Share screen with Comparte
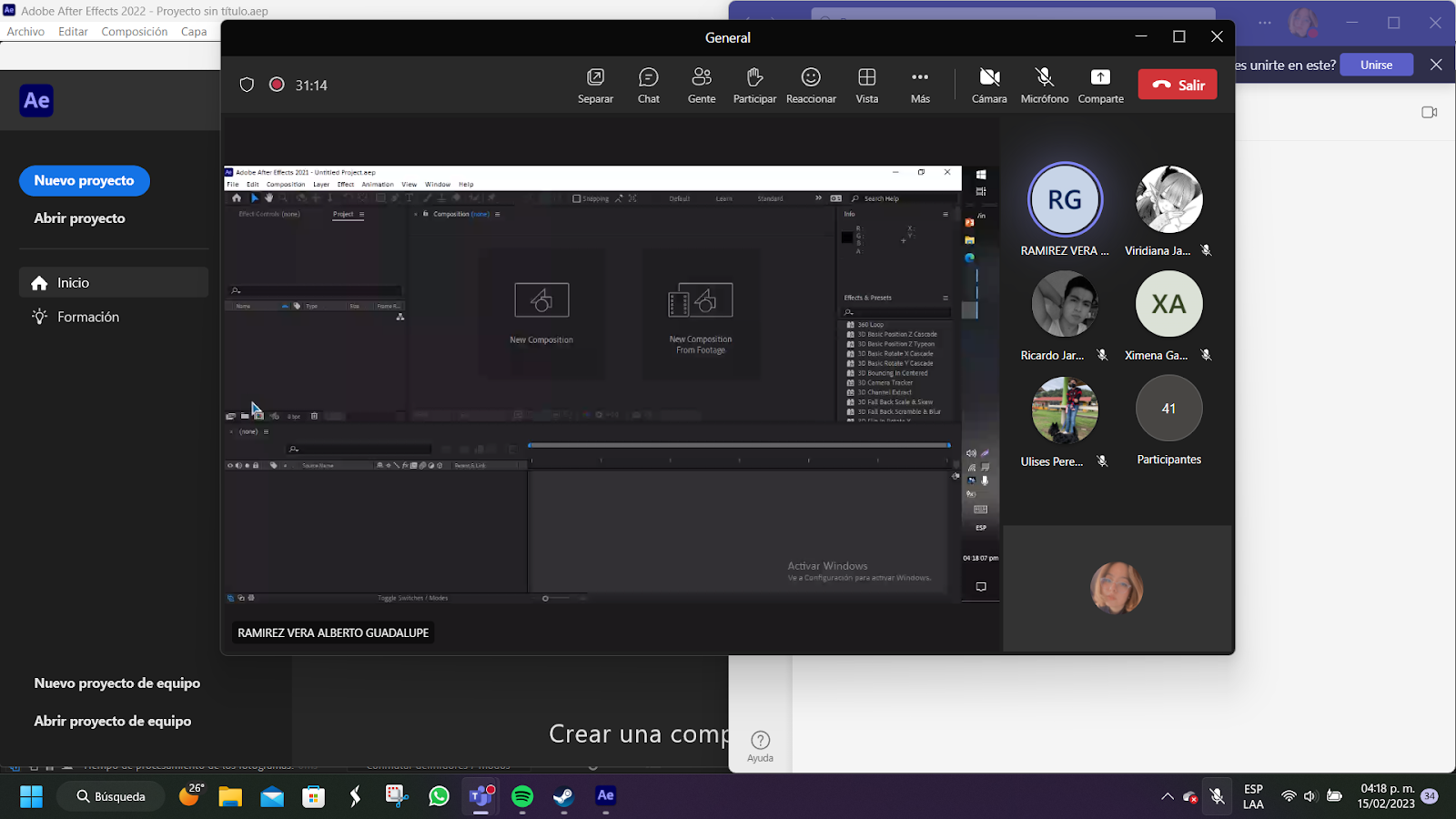The width and height of the screenshot is (1456, 819). [1101, 86]
